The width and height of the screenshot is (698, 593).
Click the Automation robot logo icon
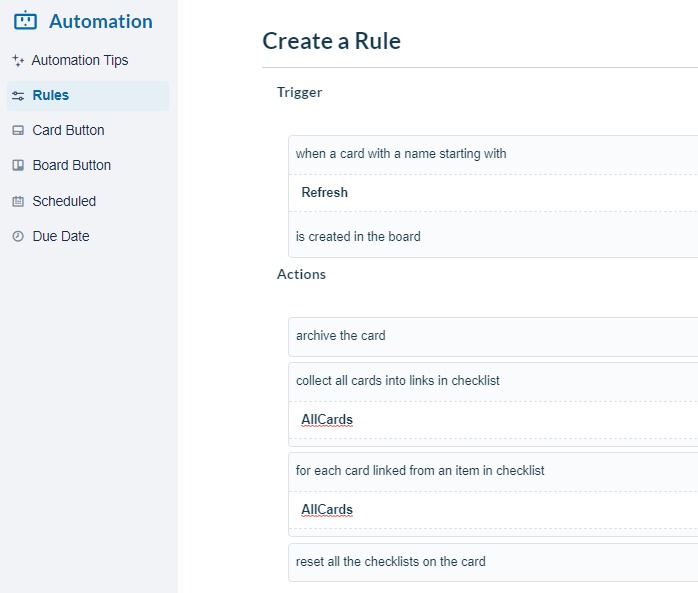click(25, 20)
